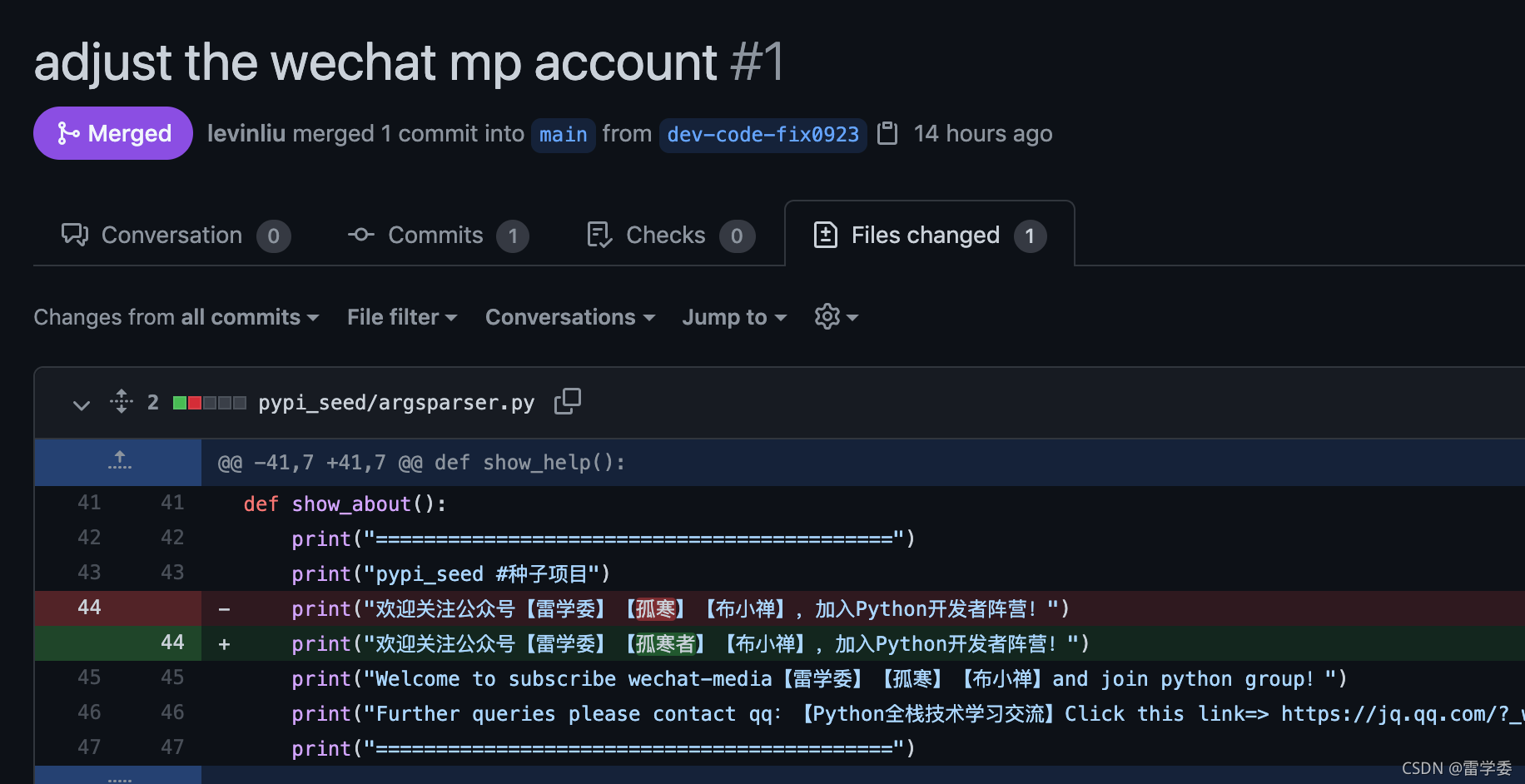Click the purple Merged status badge

pos(113,133)
